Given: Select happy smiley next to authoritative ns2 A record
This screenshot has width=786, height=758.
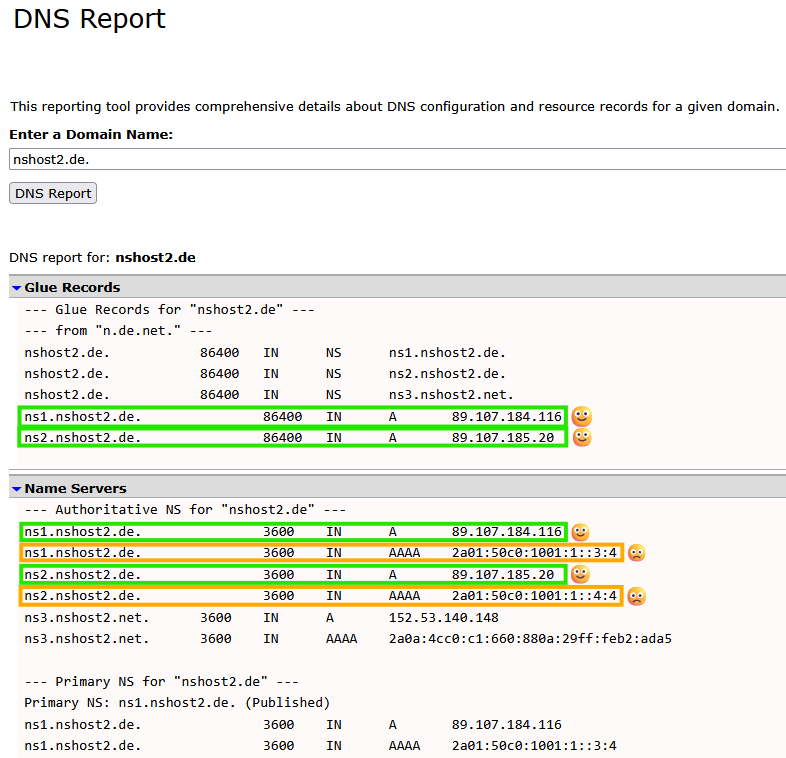Looking at the screenshot, I should (x=580, y=575).
